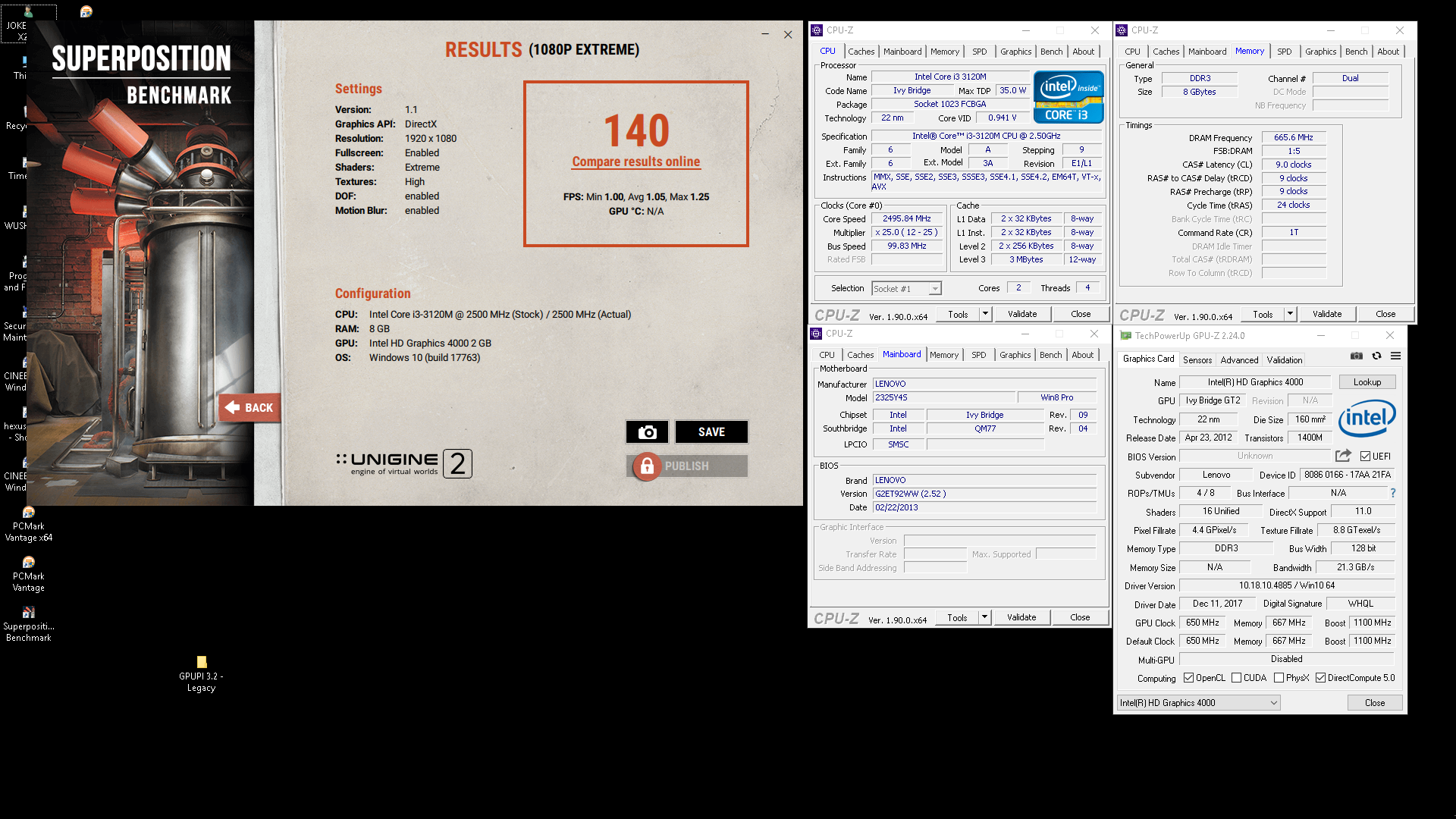Click the Intel logo in GPU-Z
The height and width of the screenshot is (819, 1456).
(x=1367, y=419)
